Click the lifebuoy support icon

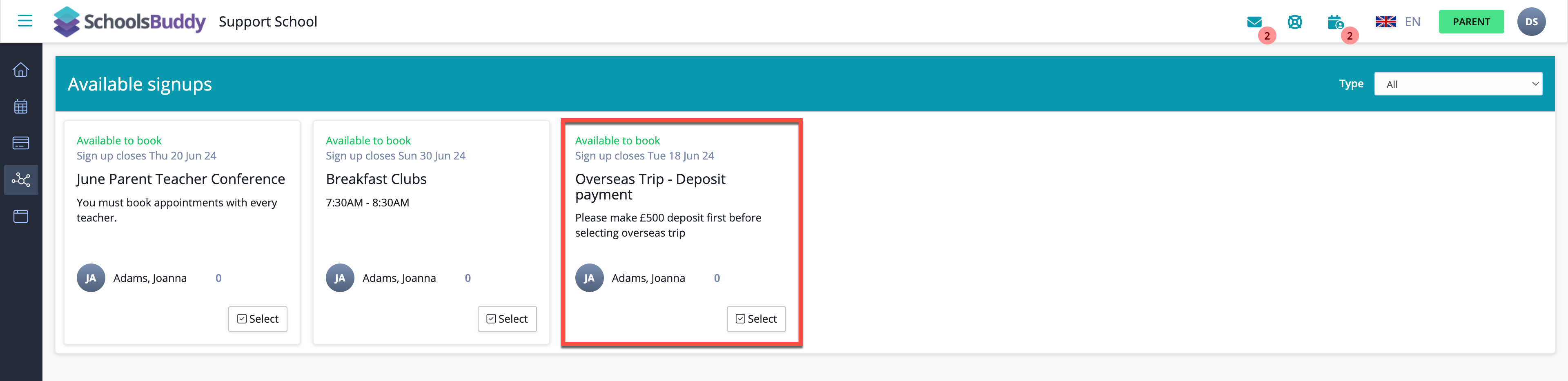tap(1295, 22)
